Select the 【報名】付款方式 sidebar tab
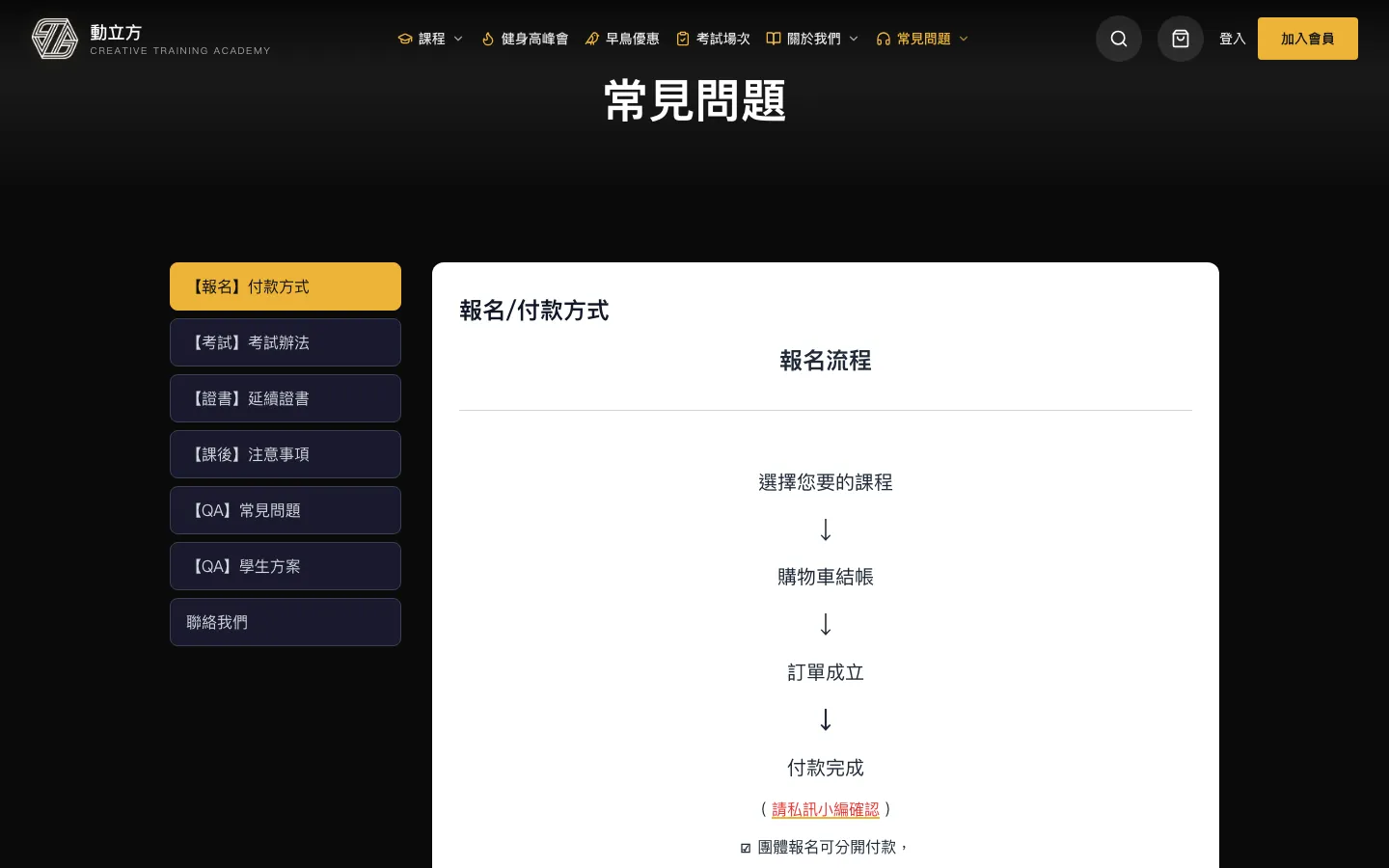The width and height of the screenshot is (1389, 868). 286,286
